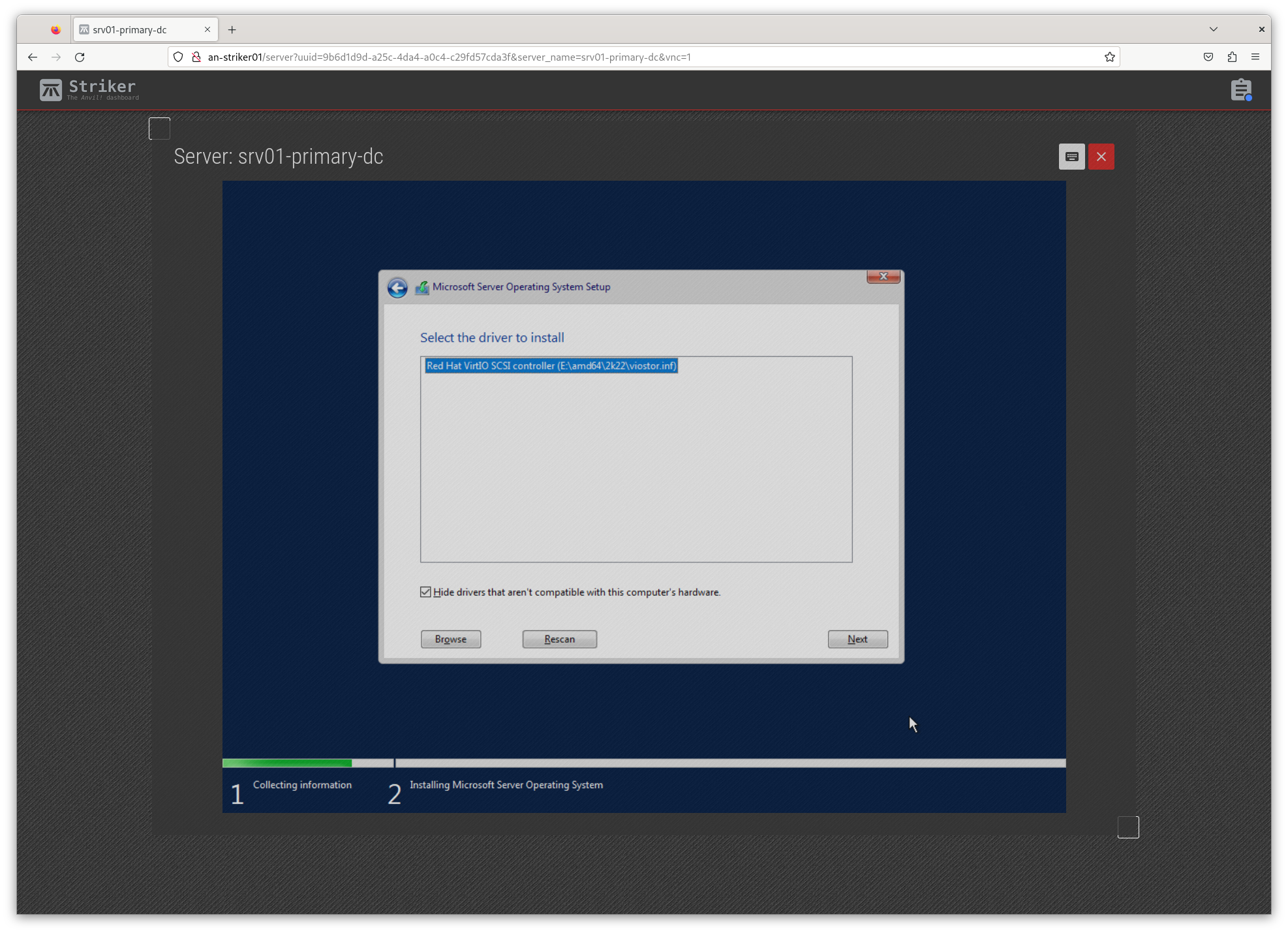Select the srv01-primary-dc browser tab
The height and width of the screenshot is (933, 1288).
click(x=146, y=30)
